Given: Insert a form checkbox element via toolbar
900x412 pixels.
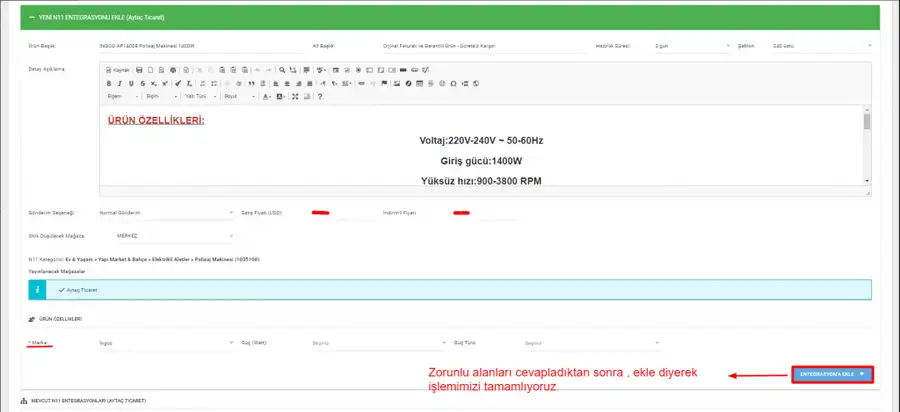Looking at the screenshot, I should coord(347,70).
